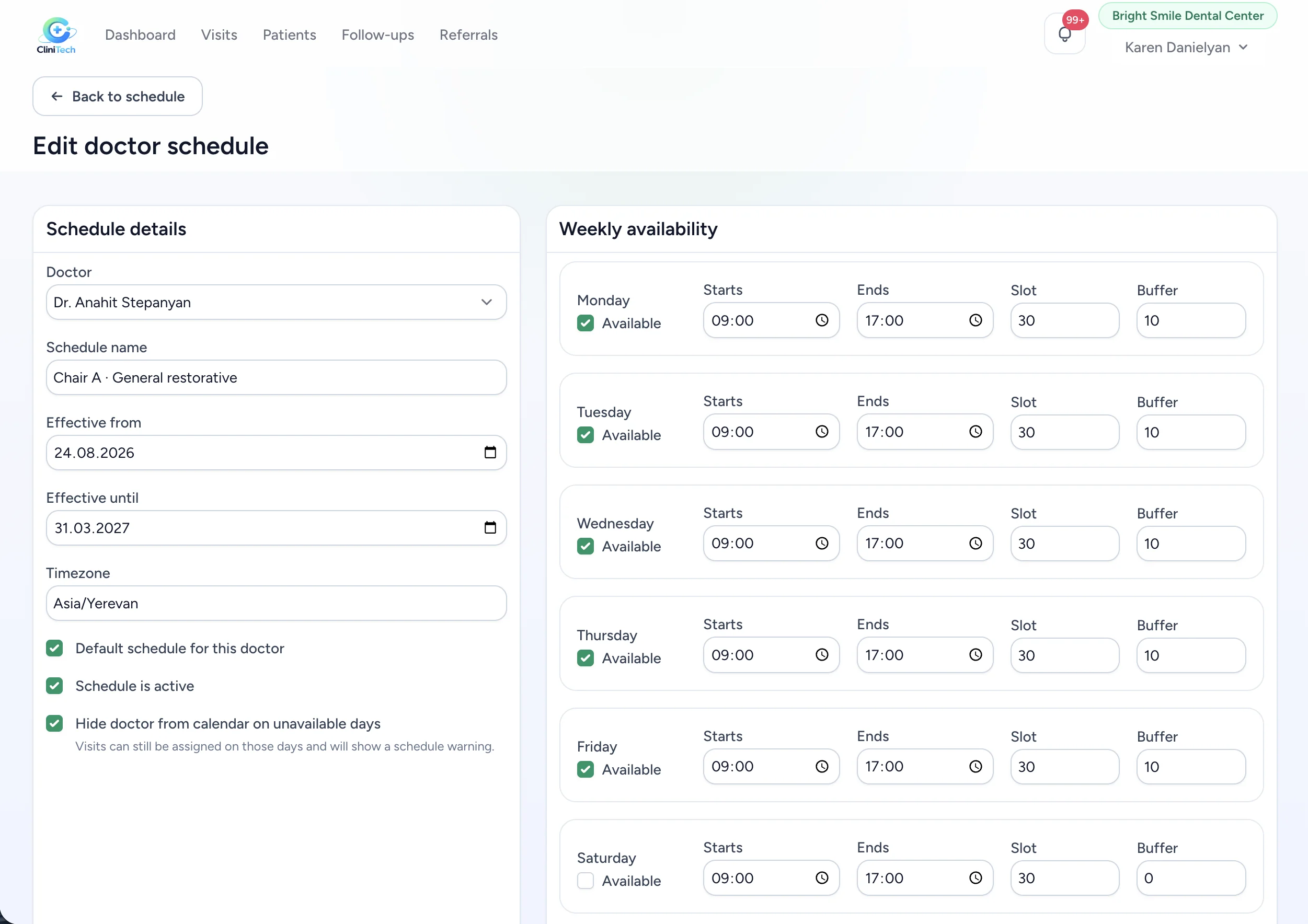This screenshot has width=1308, height=924.
Task: Click clock icon in Monday Starts field
Action: pyautogui.click(x=821, y=320)
